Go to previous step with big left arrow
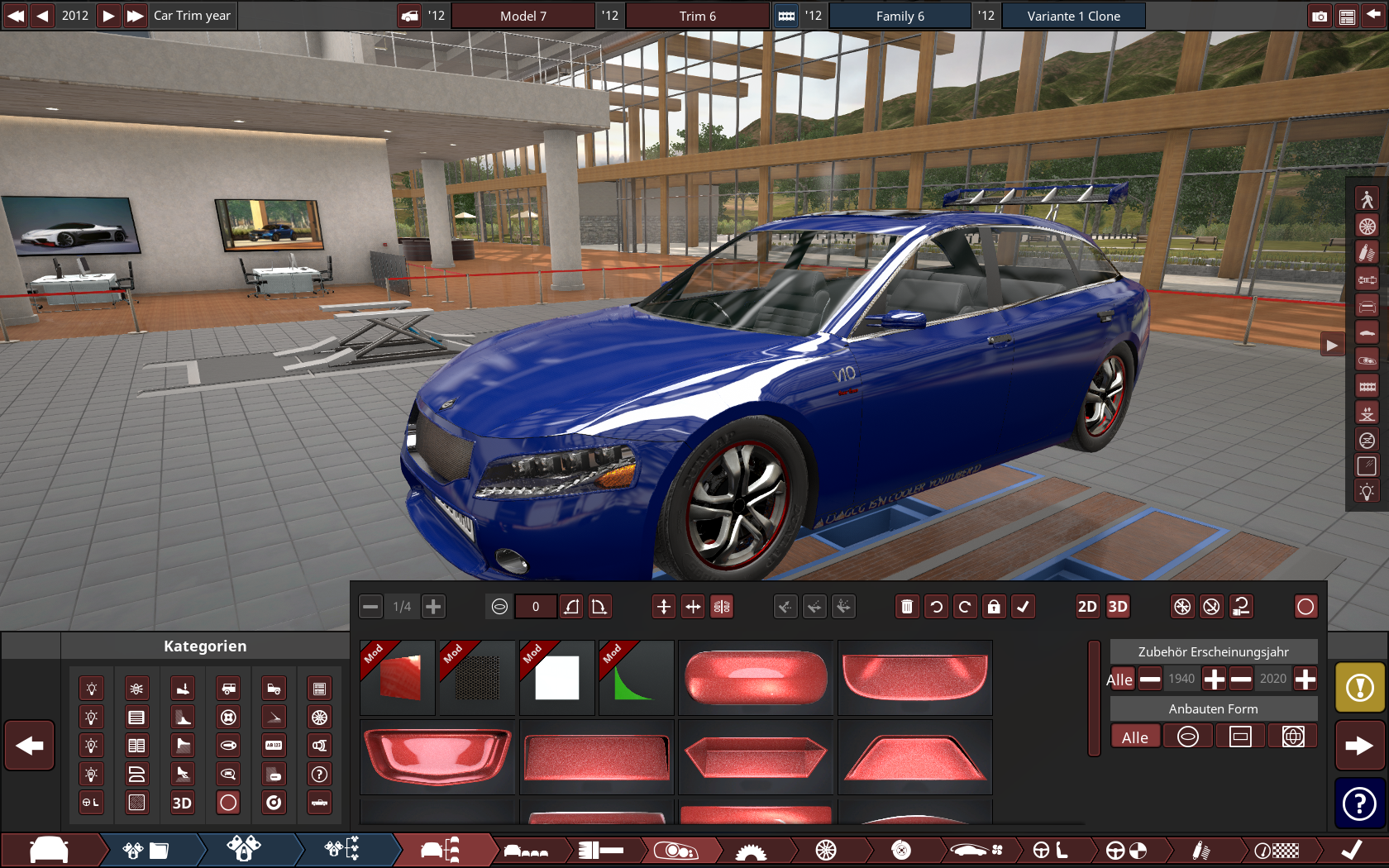The width and height of the screenshot is (1389, 868). (x=30, y=746)
